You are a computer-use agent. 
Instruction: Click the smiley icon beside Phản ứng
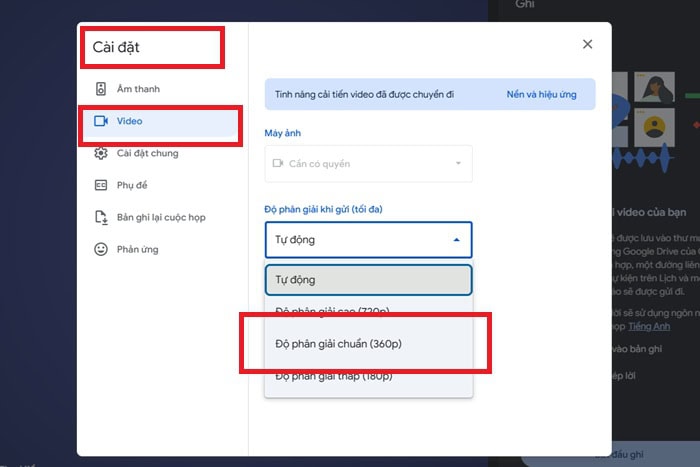pyautogui.click(x=101, y=249)
